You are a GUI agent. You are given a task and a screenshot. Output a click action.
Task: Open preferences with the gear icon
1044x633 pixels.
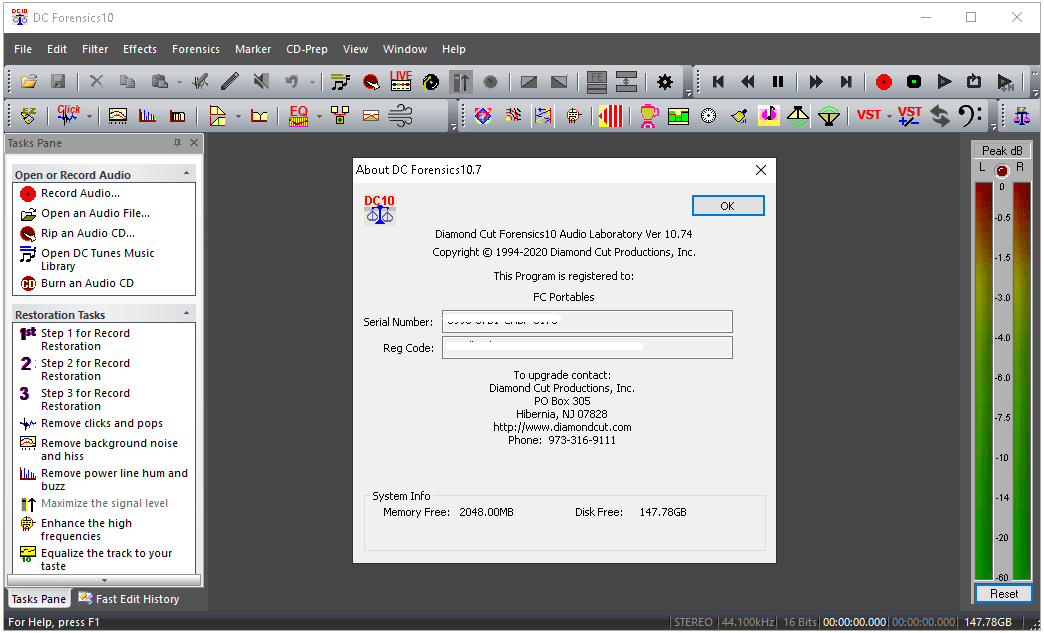click(x=664, y=82)
